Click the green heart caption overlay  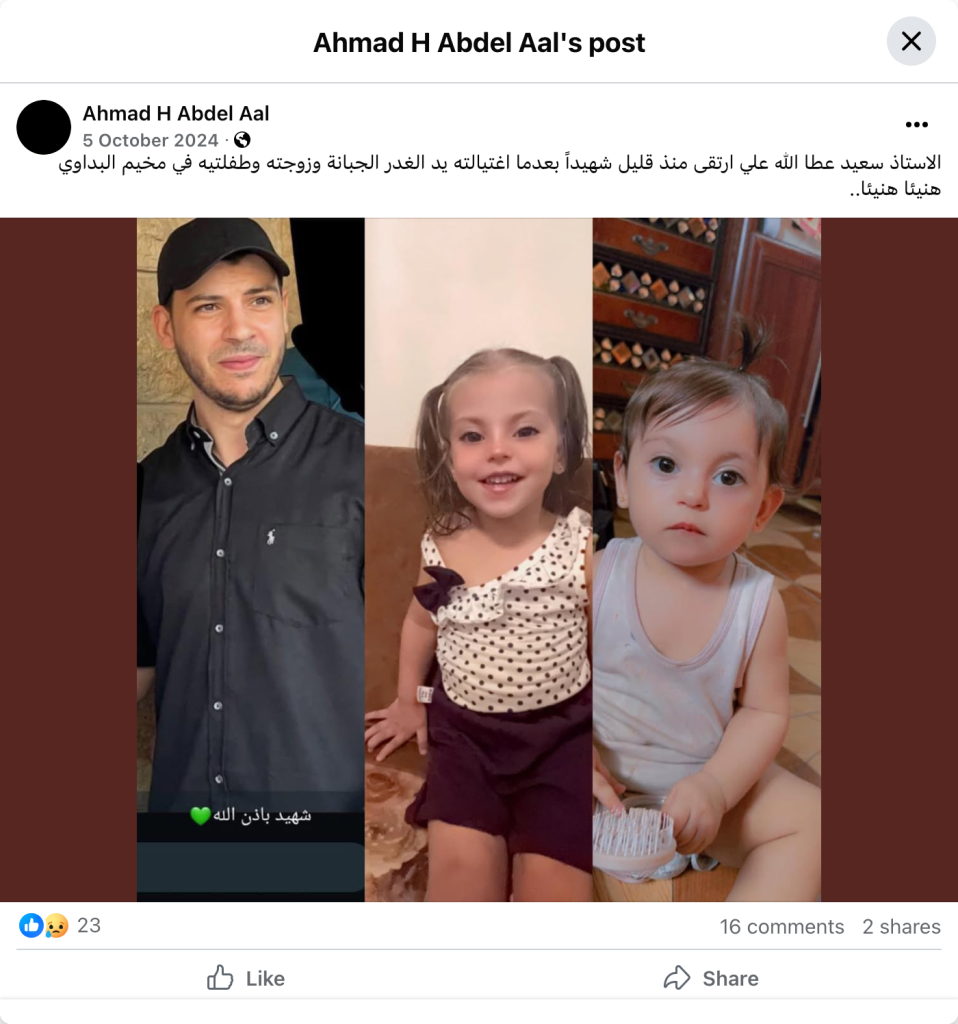tap(251, 815)
